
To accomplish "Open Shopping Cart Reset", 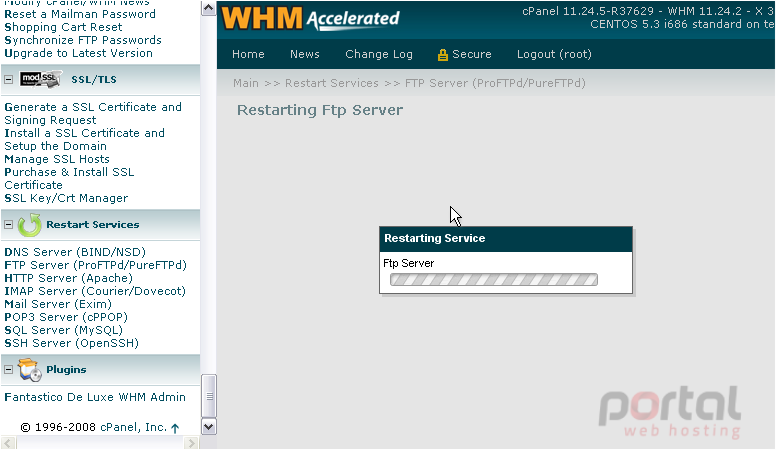I will tap(63, 27).
